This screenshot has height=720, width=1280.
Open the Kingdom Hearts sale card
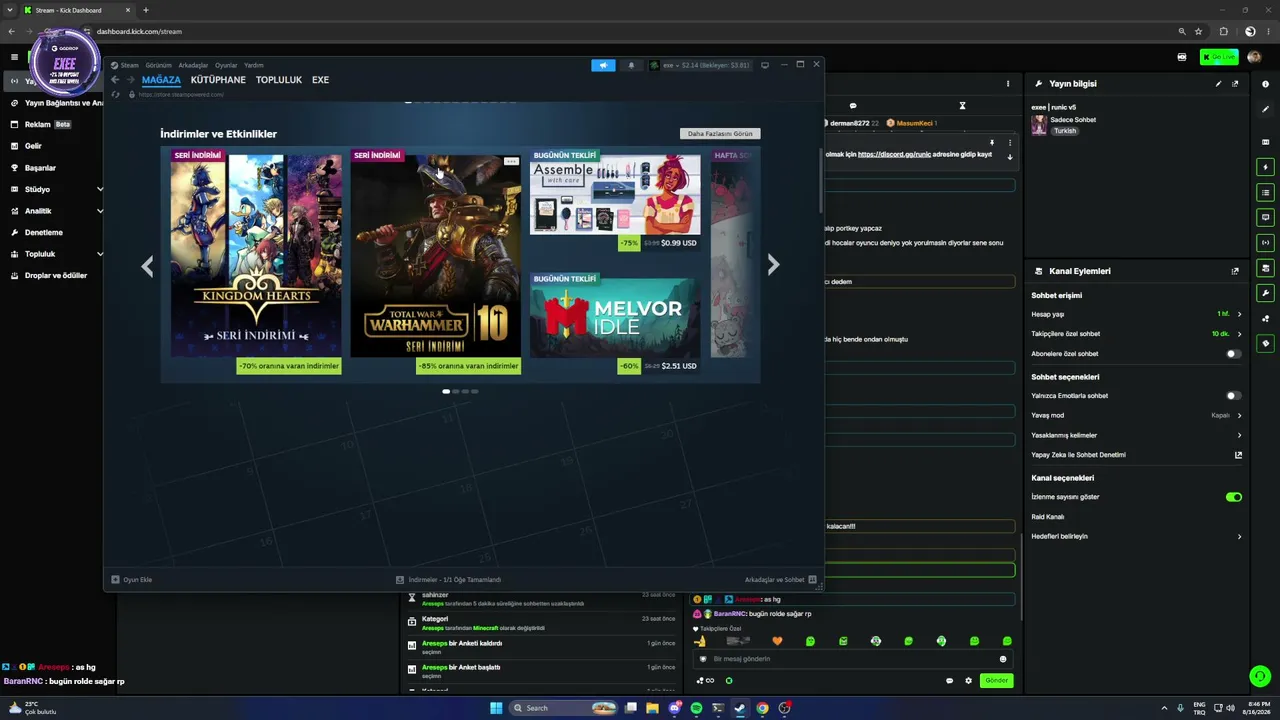click(x=256, y=262)
